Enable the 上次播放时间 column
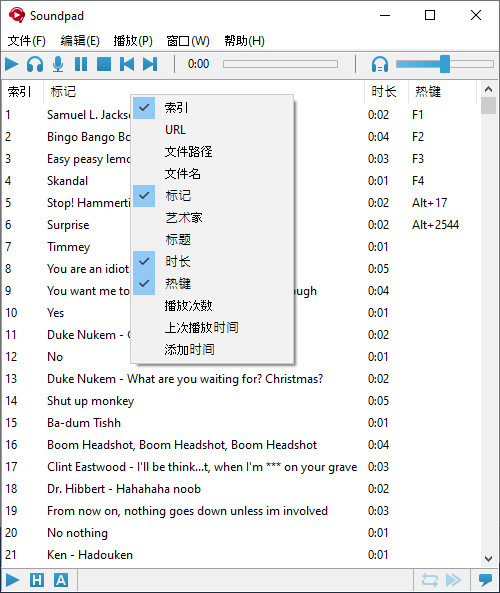 [x=212, y=327]
